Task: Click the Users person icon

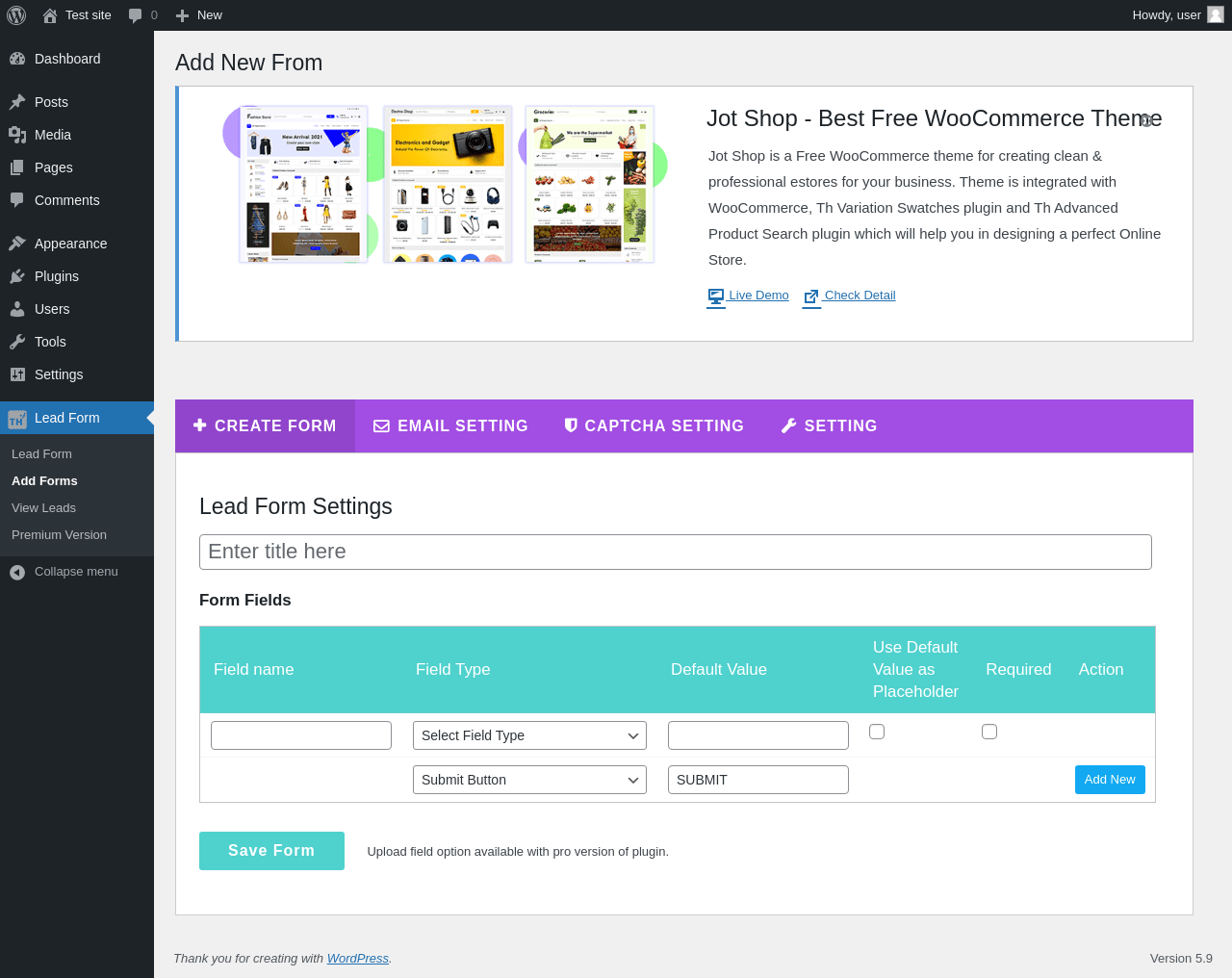Action: pos(17,309)
